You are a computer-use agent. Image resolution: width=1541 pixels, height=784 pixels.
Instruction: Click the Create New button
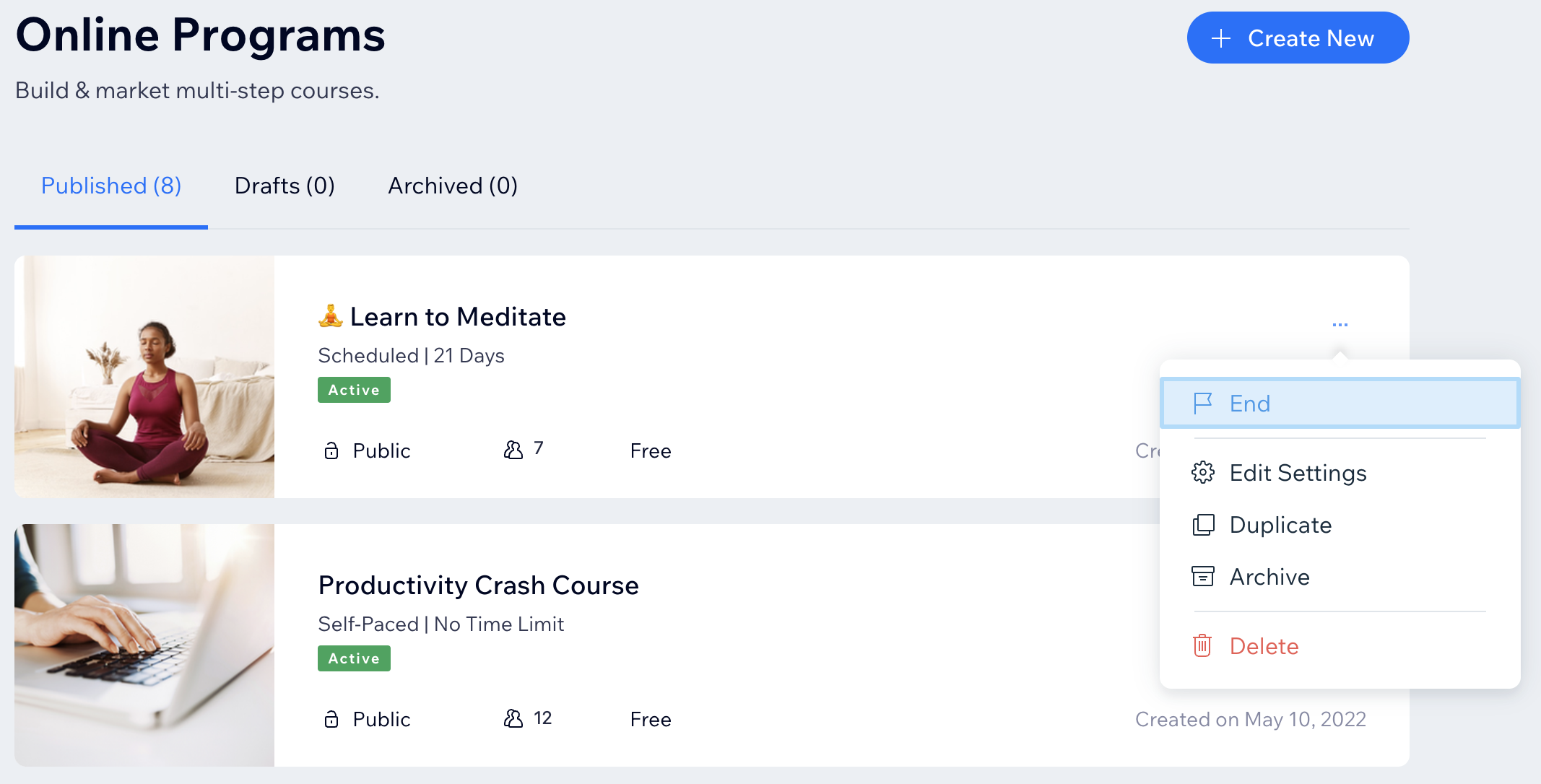tap(1298, 38)
